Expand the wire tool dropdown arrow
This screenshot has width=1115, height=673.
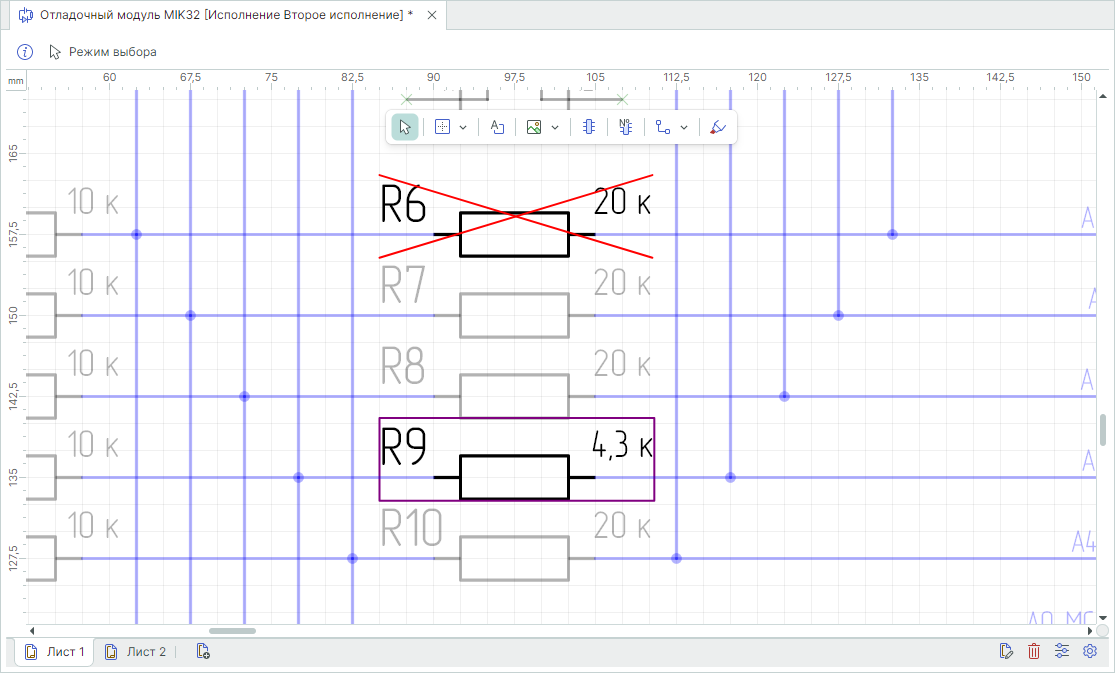click(x=684, y=127)
